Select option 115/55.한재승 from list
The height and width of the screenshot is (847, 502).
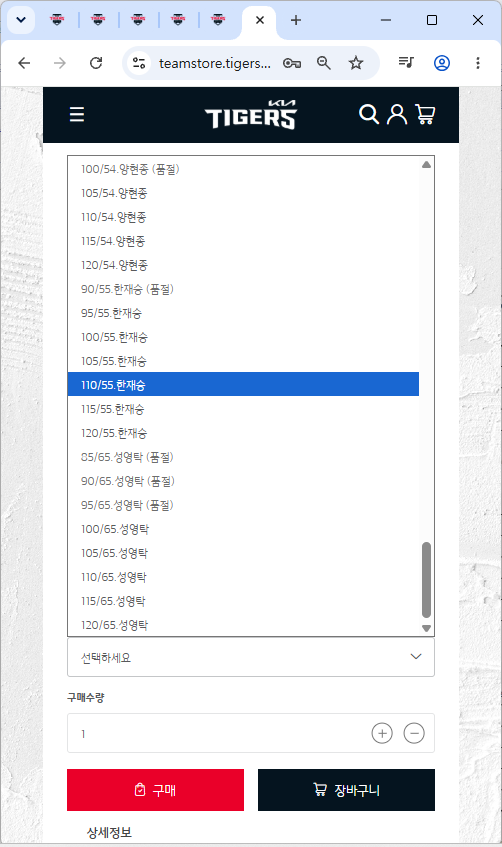click(x=243, y=409)
